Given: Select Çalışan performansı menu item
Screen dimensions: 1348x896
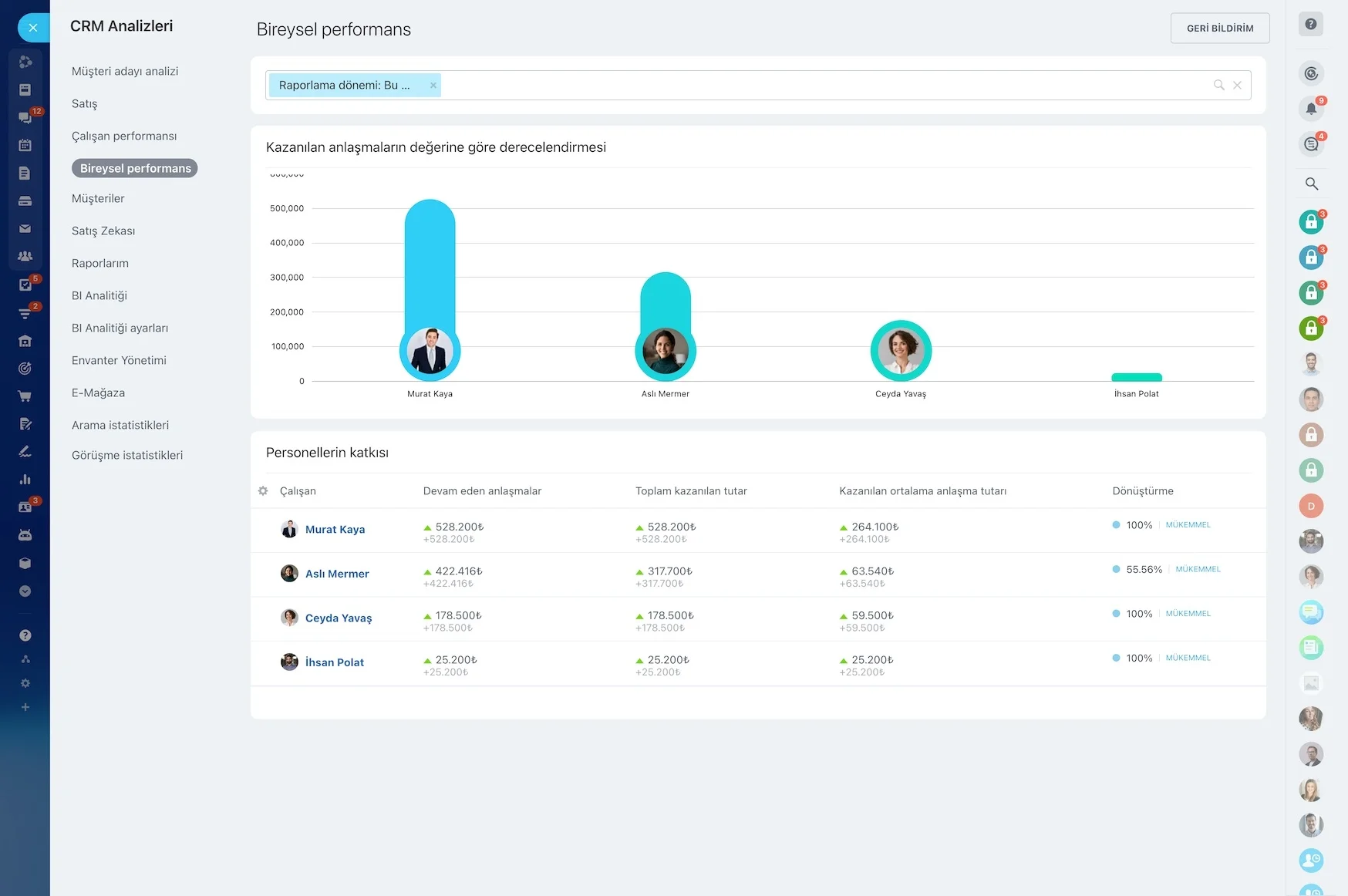Looking at the screenshot, I should (x=124, y=136).
